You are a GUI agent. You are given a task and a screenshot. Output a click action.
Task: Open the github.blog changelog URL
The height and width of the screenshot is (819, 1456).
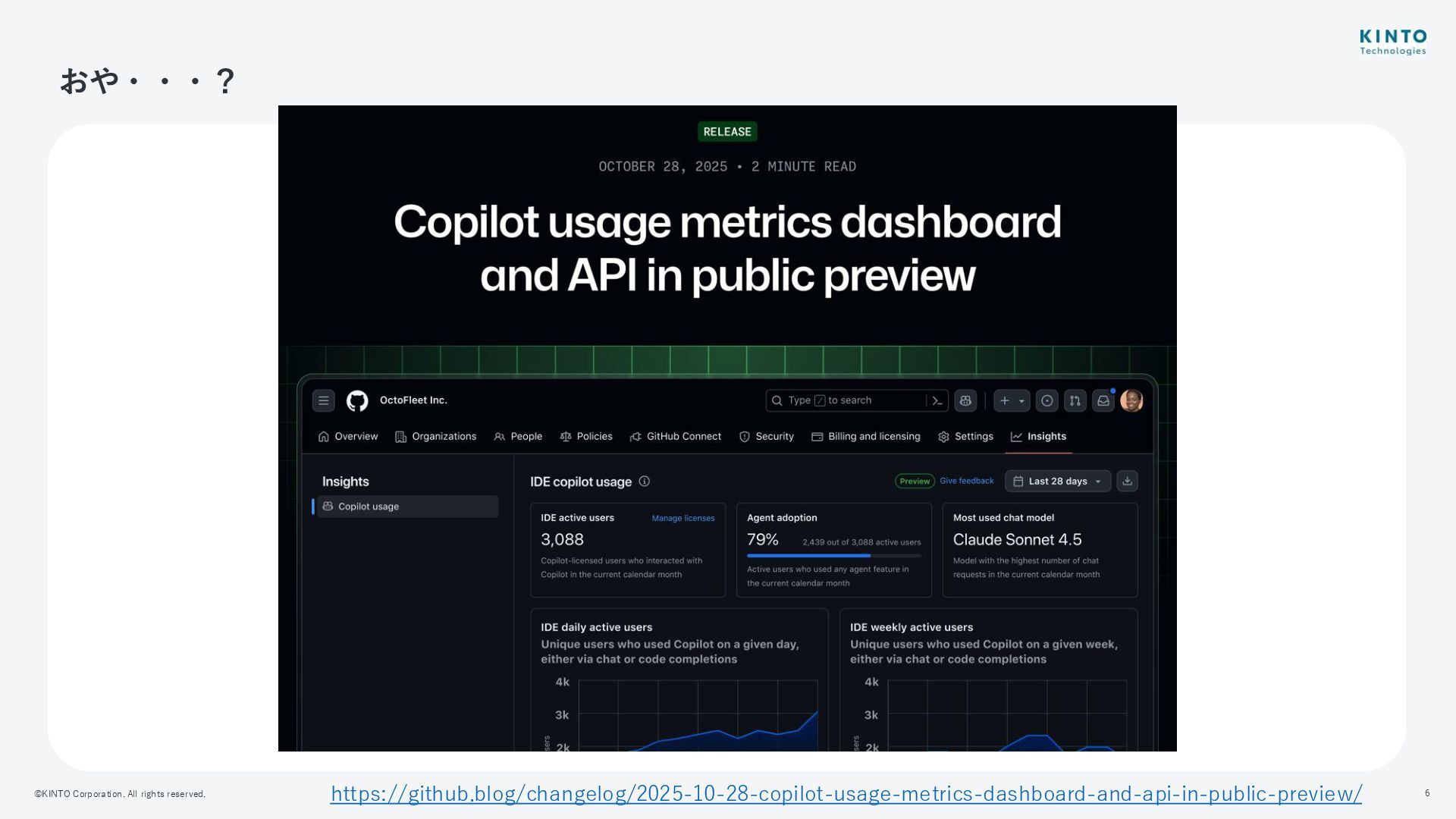pyautogui.click(x=846, y=793)
